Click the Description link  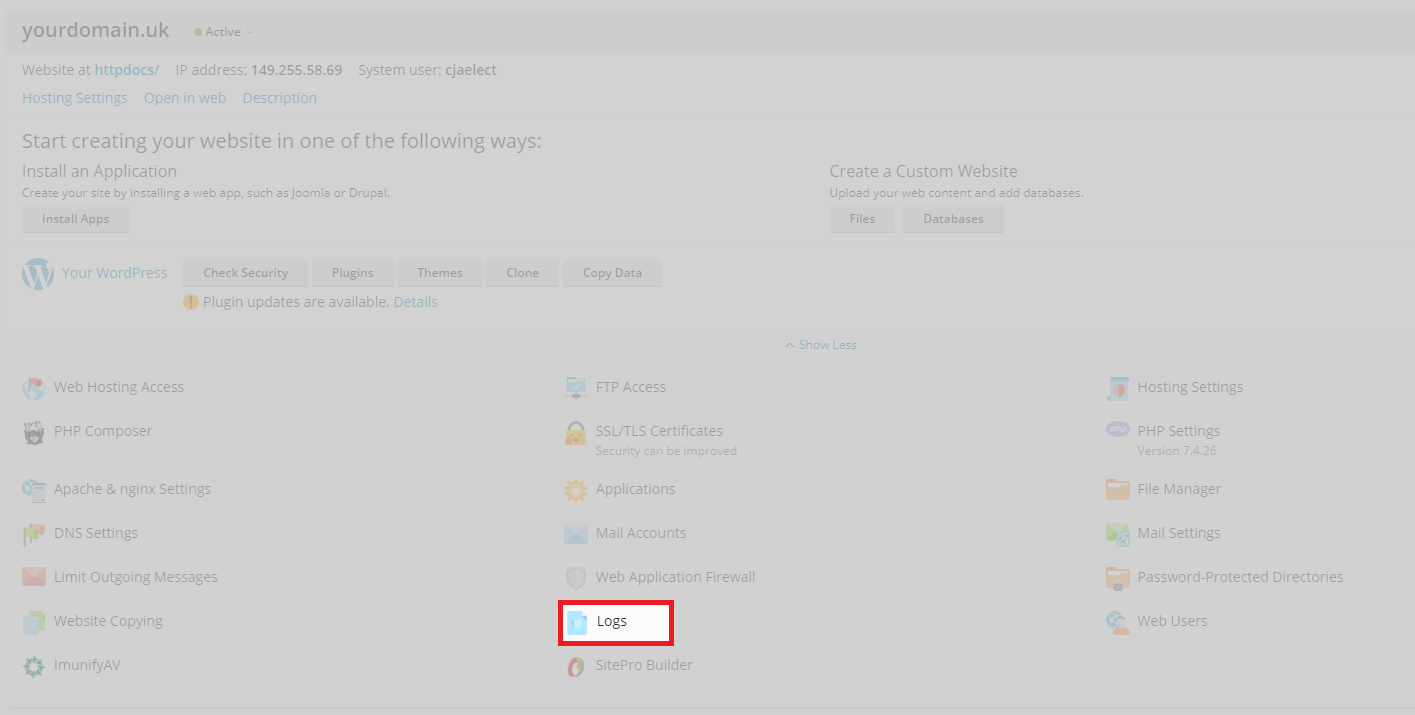[x=280, y=98]
